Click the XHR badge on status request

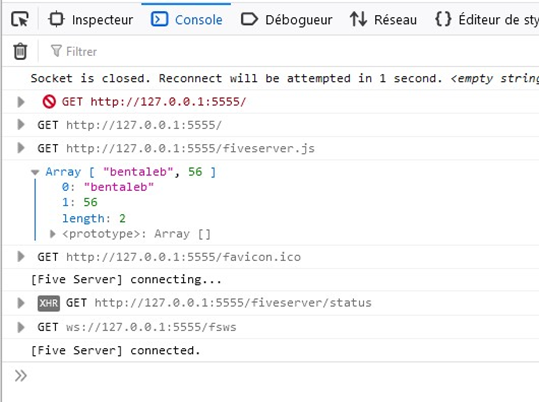click(48, 303)
